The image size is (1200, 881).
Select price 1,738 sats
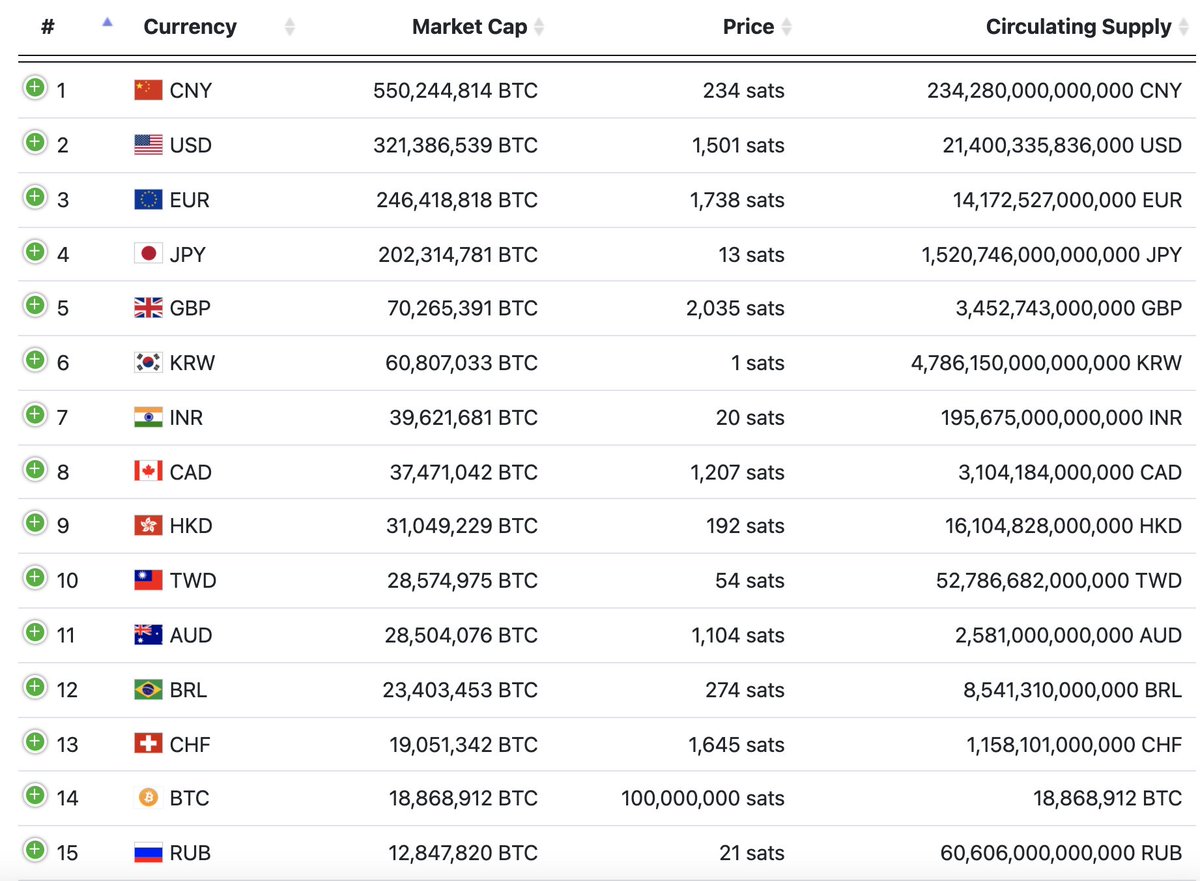point(737,199)
